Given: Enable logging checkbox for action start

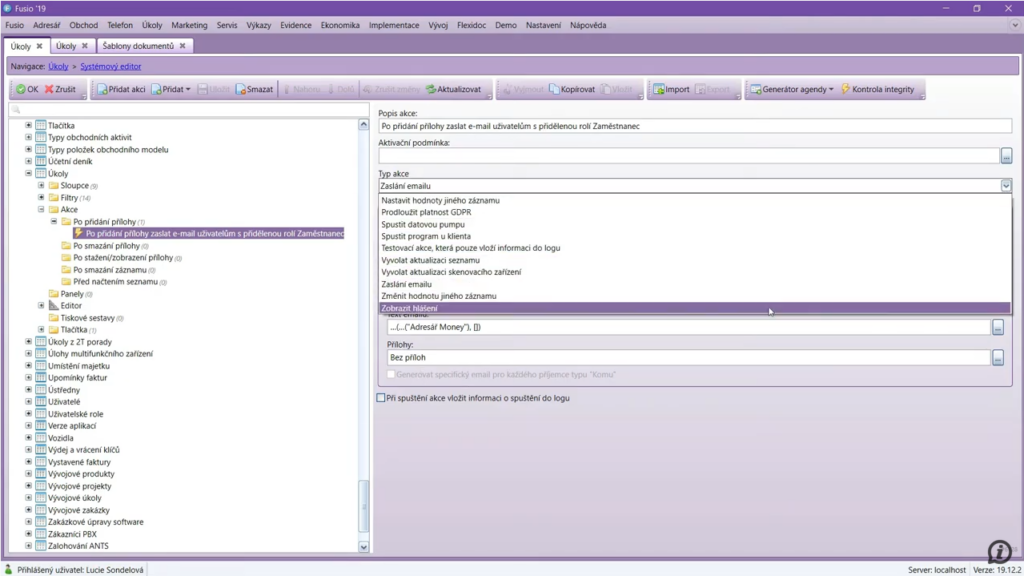Looking at the screenshot, I should pyautogui.click(x=381, y=398).
